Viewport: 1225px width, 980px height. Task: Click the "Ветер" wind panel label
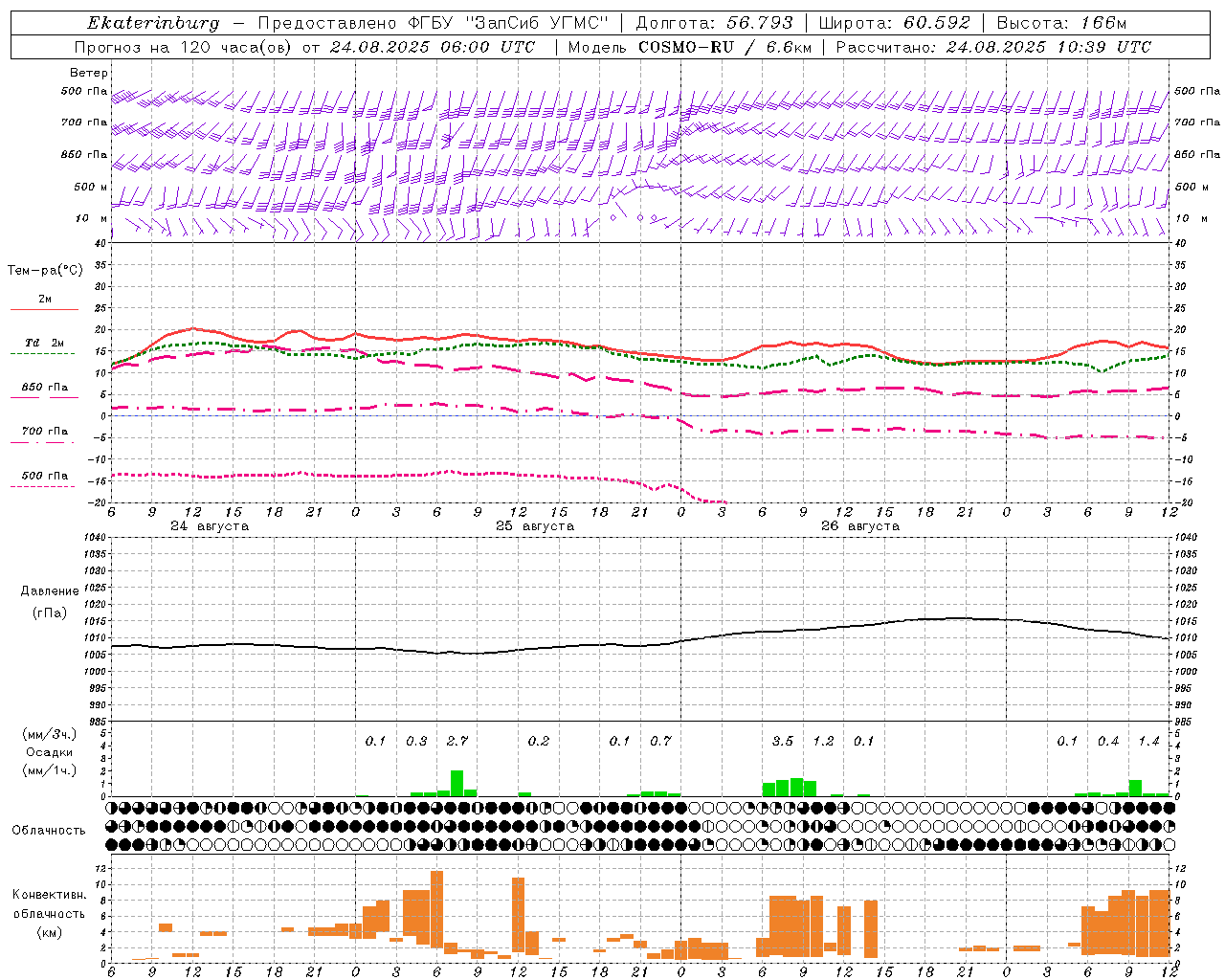pyautogui.click(x=89, y=73)
